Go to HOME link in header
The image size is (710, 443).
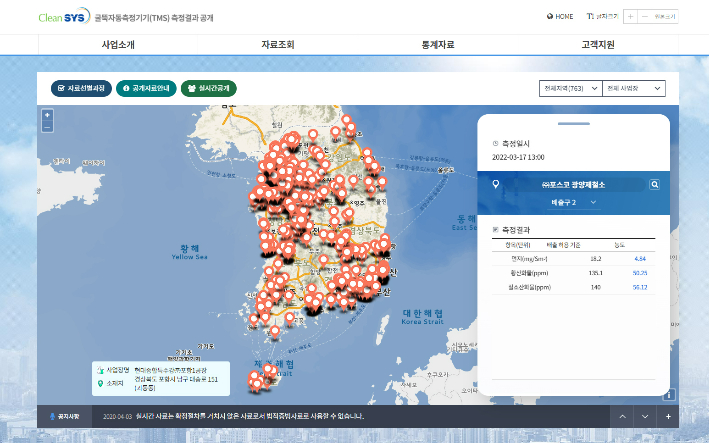pyautogui.click(x=559, y=17)
